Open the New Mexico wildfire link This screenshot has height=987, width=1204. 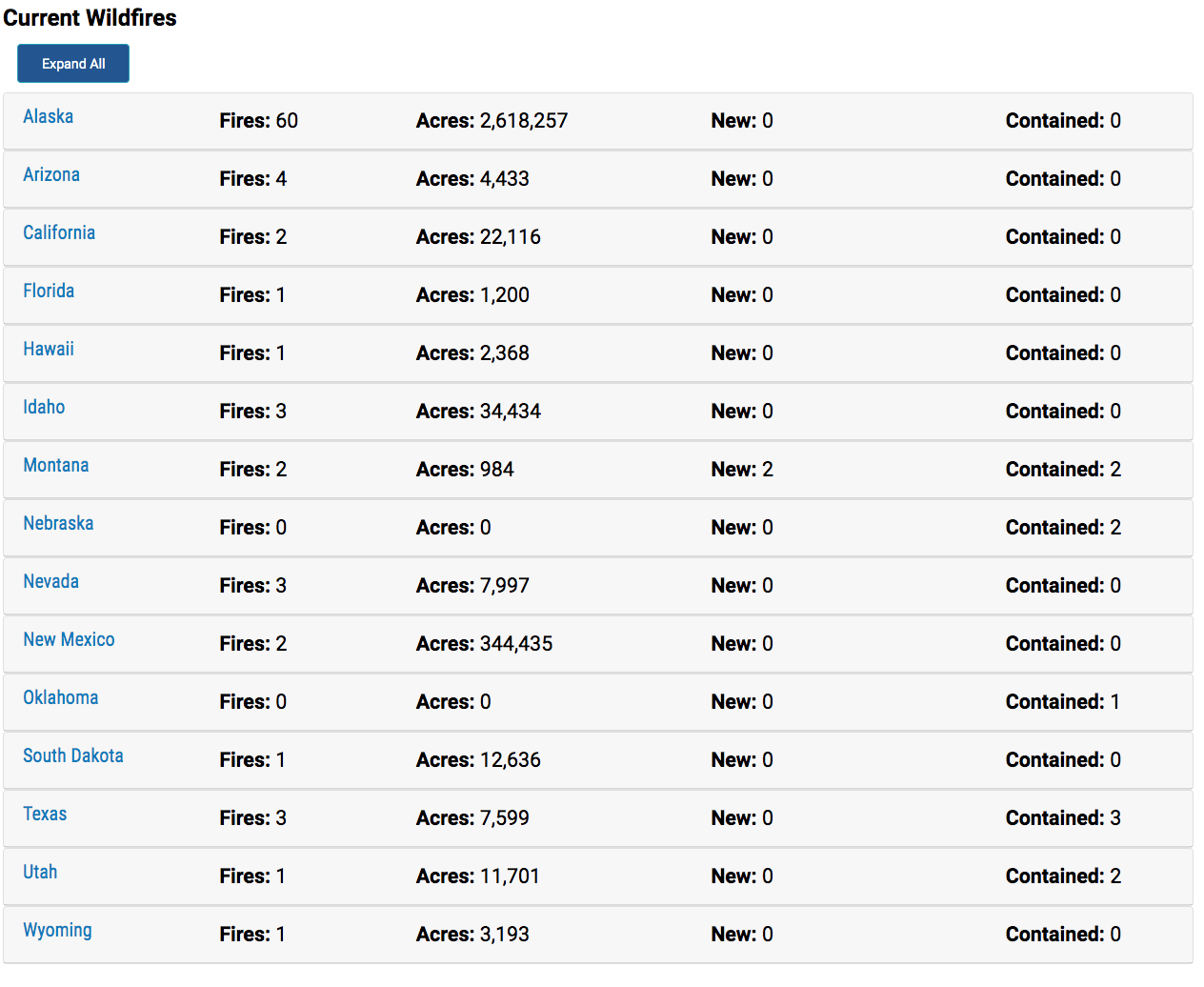[69, 639]
